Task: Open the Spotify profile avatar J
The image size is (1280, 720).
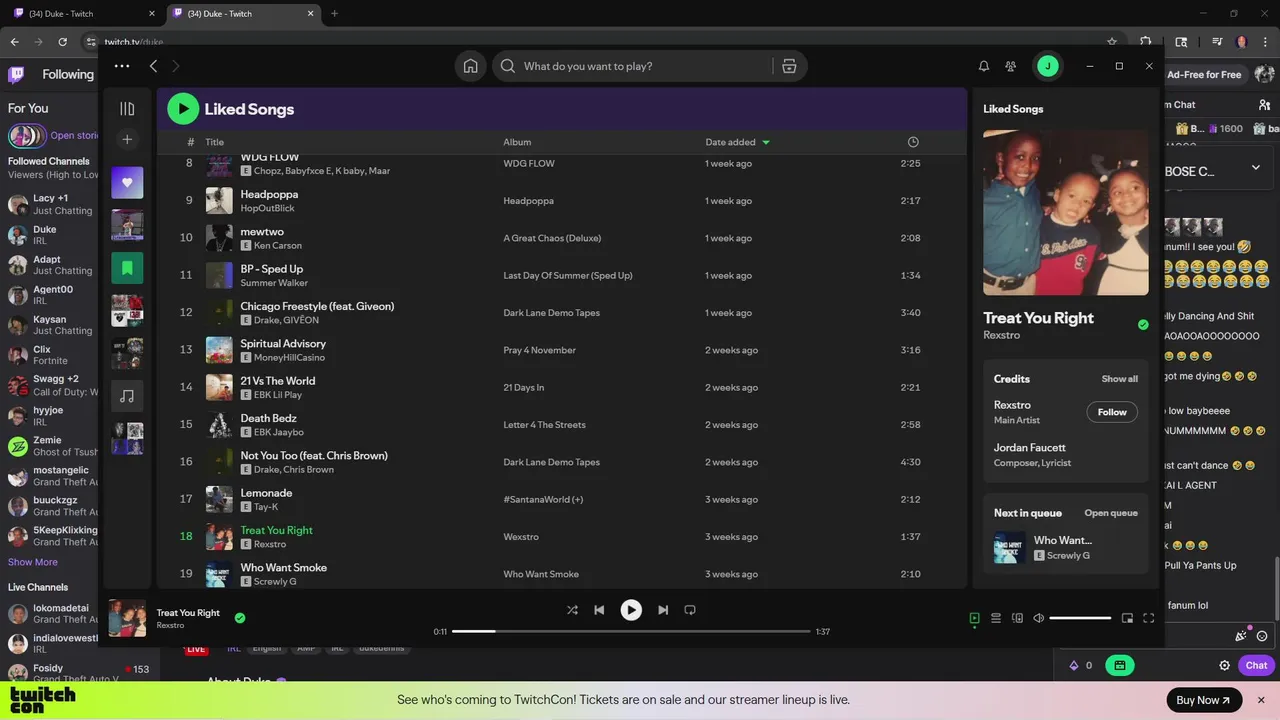Action: [x=1047, y=66]
